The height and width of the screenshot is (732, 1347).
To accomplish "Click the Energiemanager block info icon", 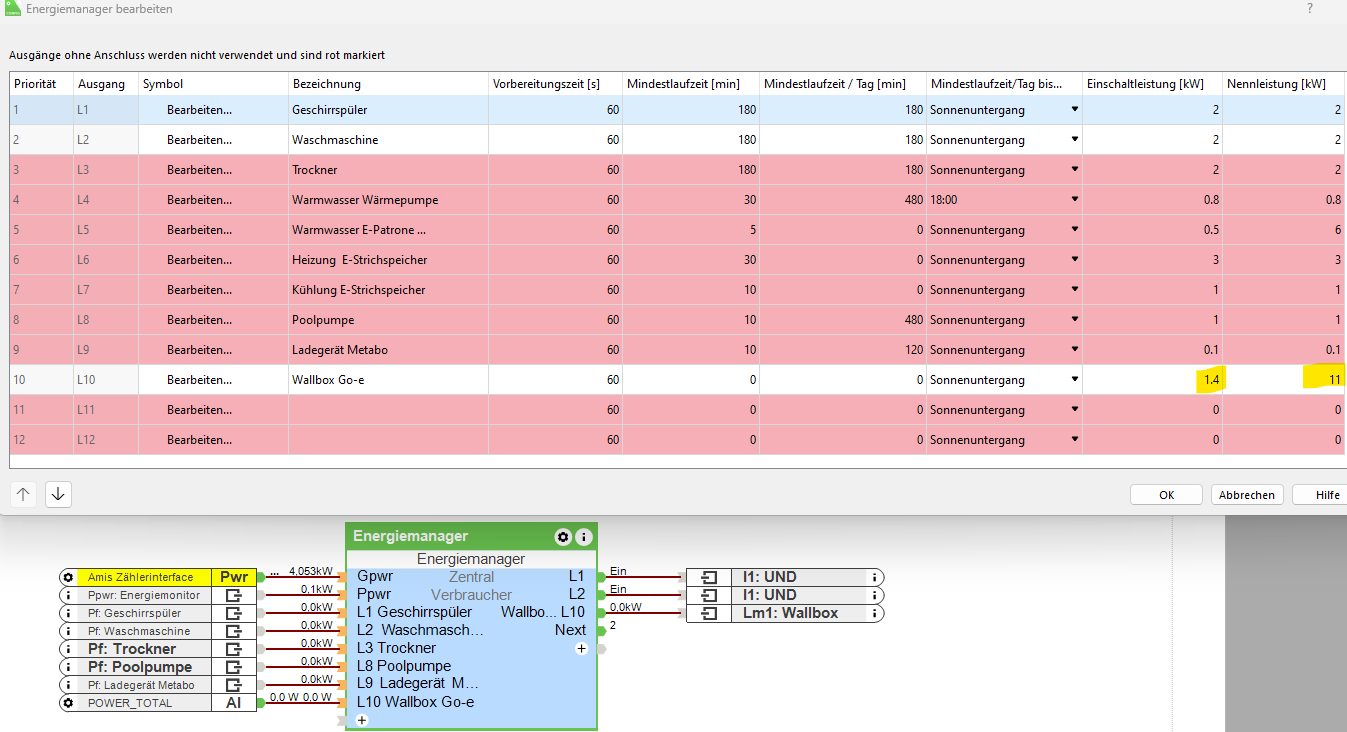I will [583, 537].
